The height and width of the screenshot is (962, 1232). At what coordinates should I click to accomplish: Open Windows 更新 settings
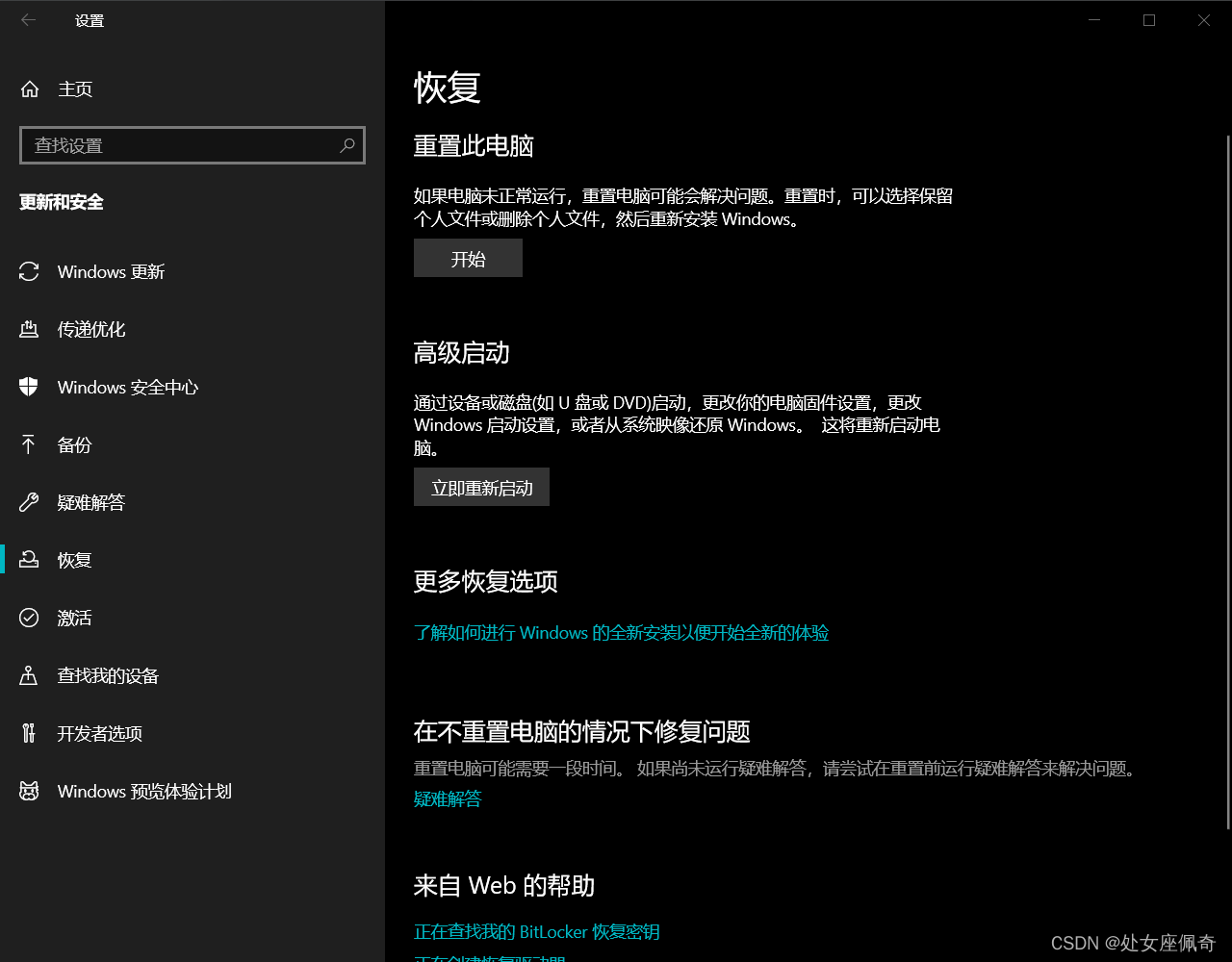[192, 272]
